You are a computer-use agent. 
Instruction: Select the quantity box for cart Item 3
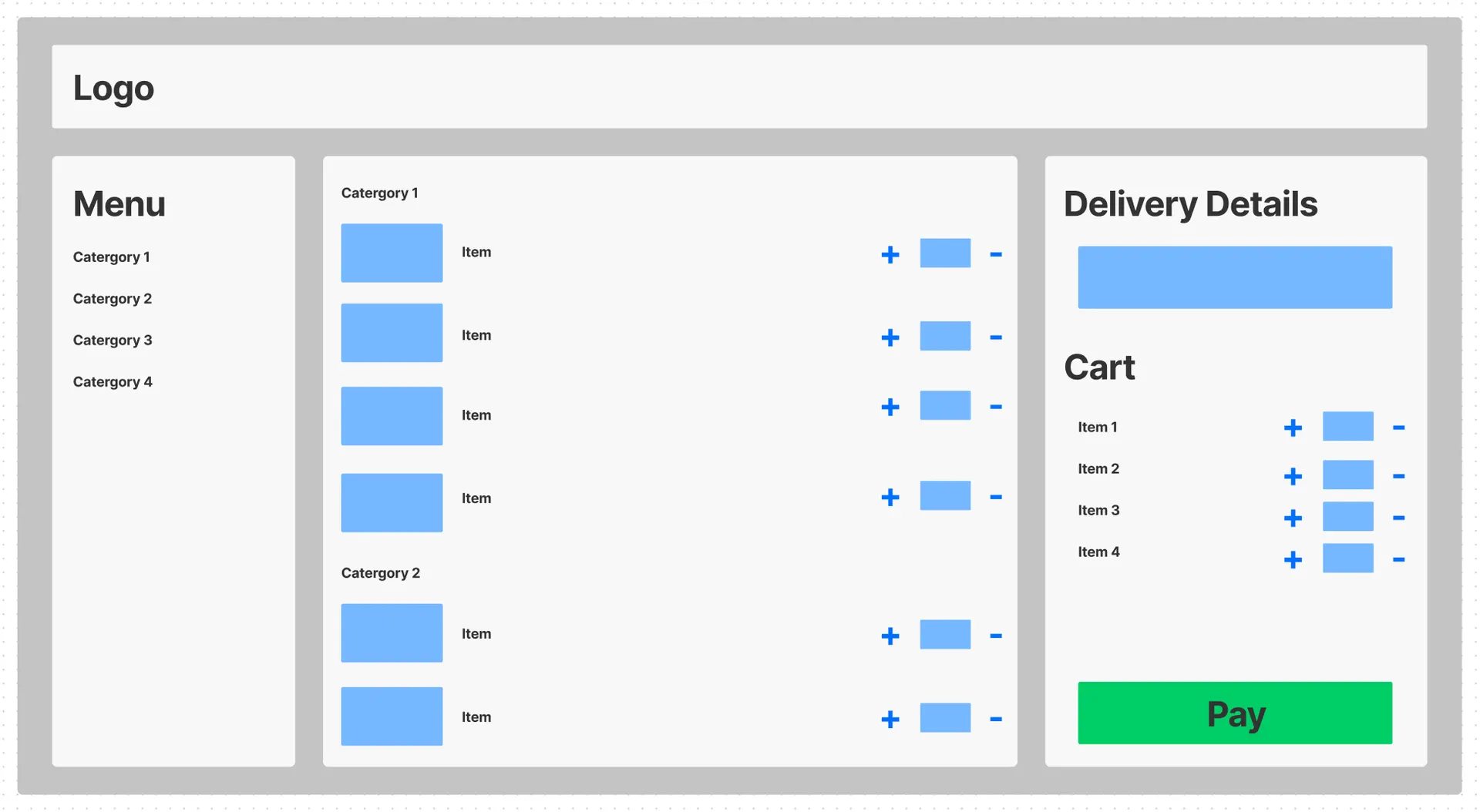(1348, 516)
